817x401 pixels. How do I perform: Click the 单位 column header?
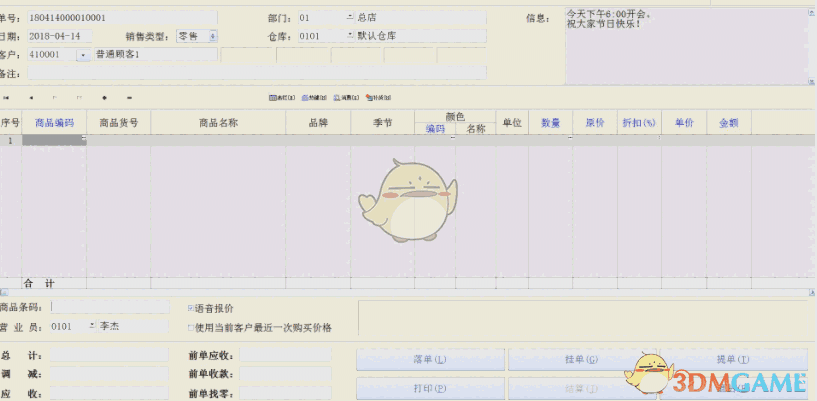click(x=512, y=123)
